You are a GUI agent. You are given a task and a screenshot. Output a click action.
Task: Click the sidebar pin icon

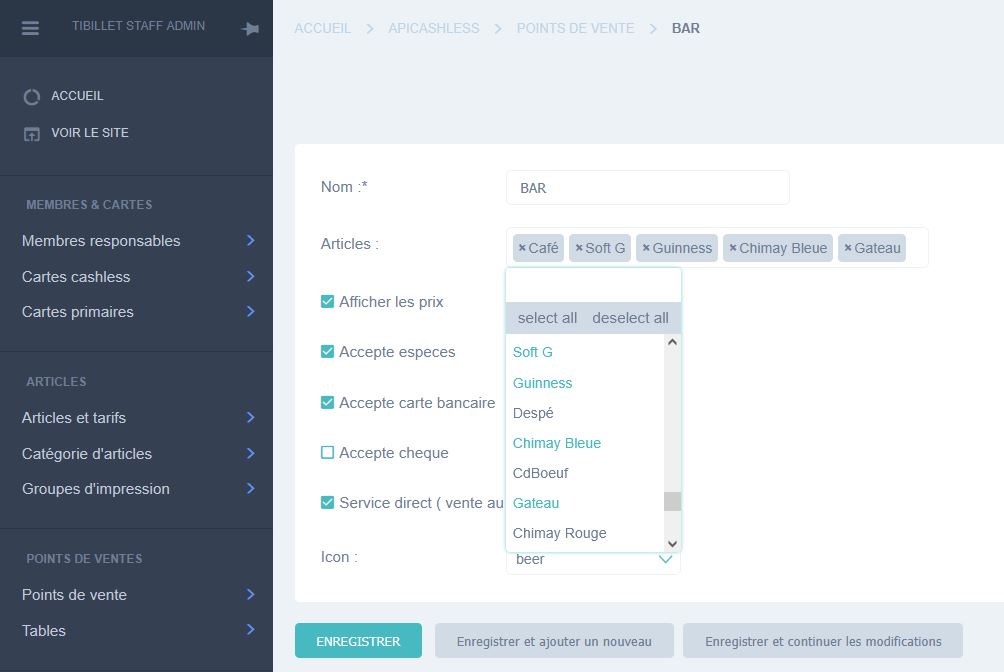[x=250, y=30]
